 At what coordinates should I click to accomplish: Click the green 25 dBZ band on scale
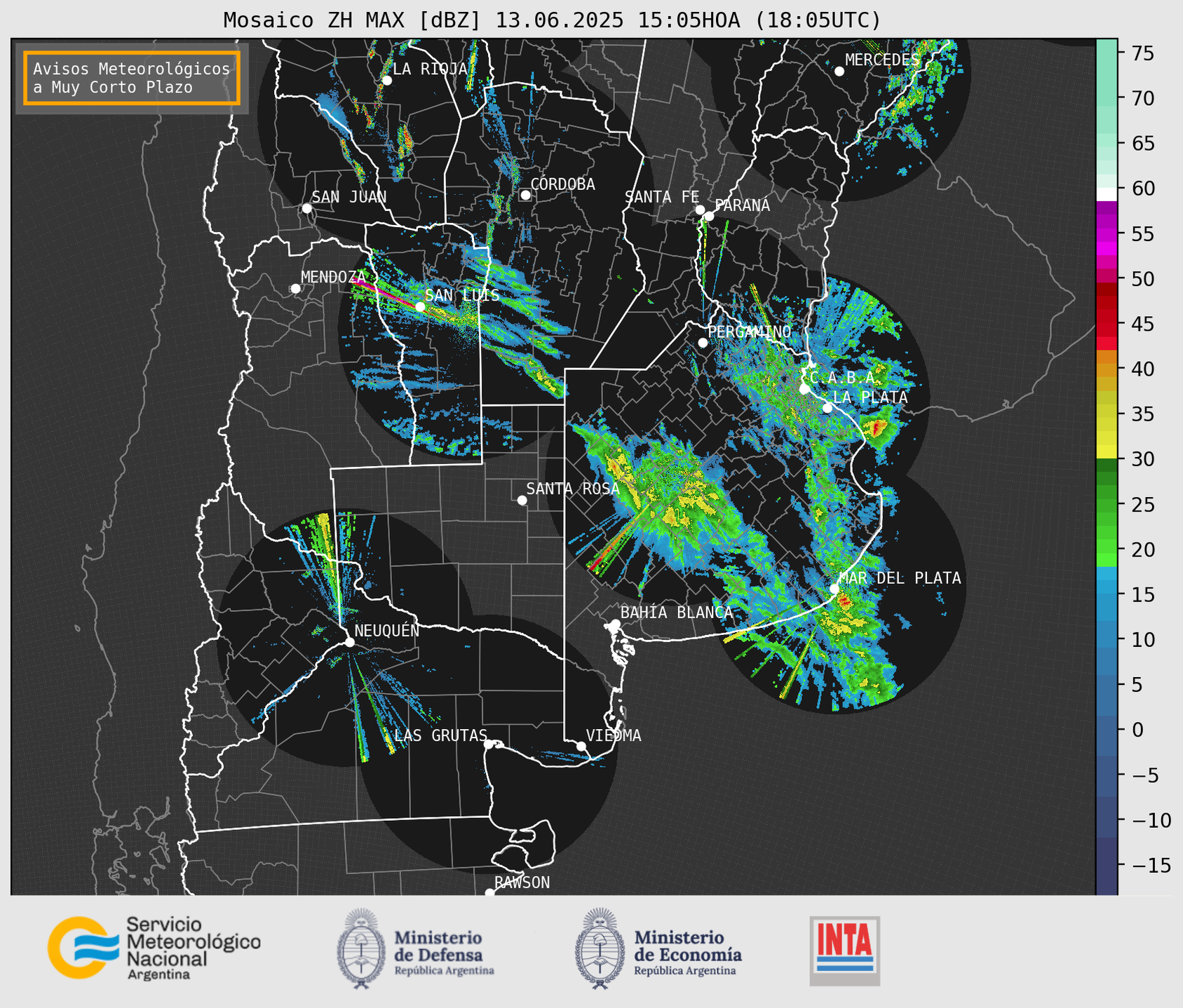click(x=1107, y=505)
